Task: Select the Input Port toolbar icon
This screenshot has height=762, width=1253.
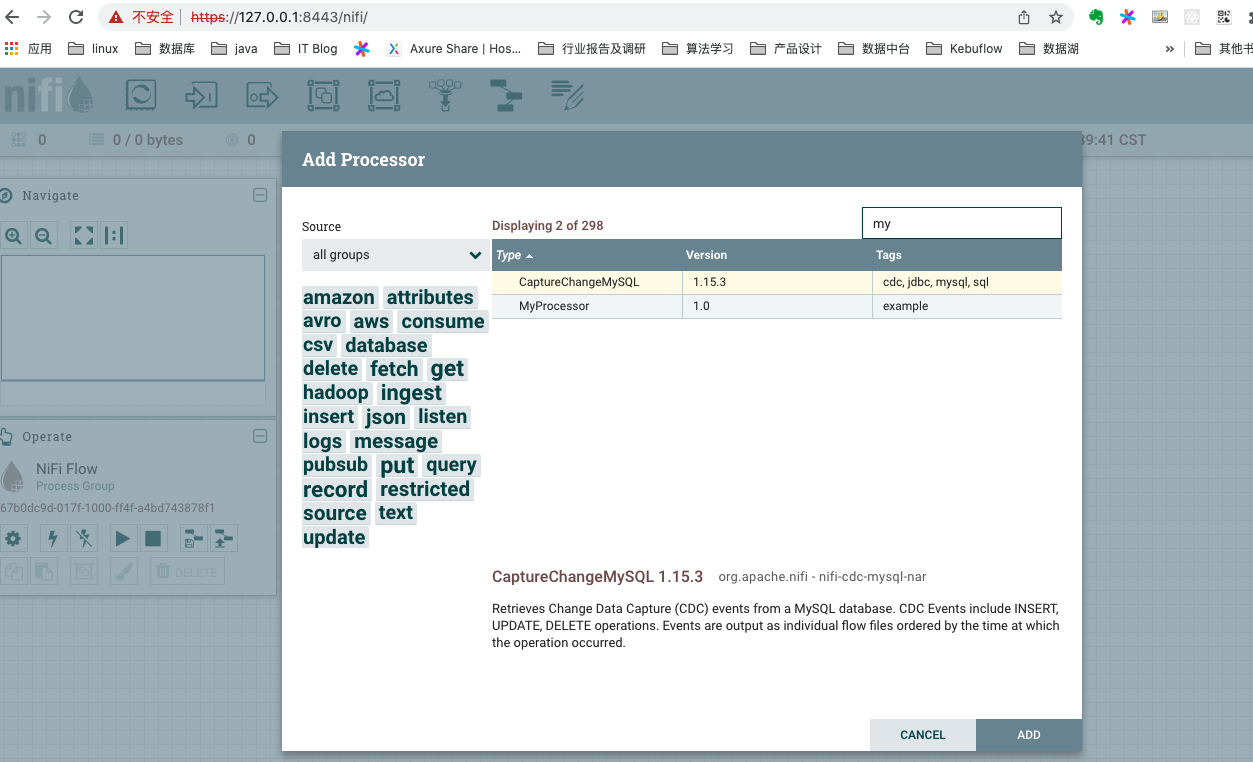Action: pos(201,96)
